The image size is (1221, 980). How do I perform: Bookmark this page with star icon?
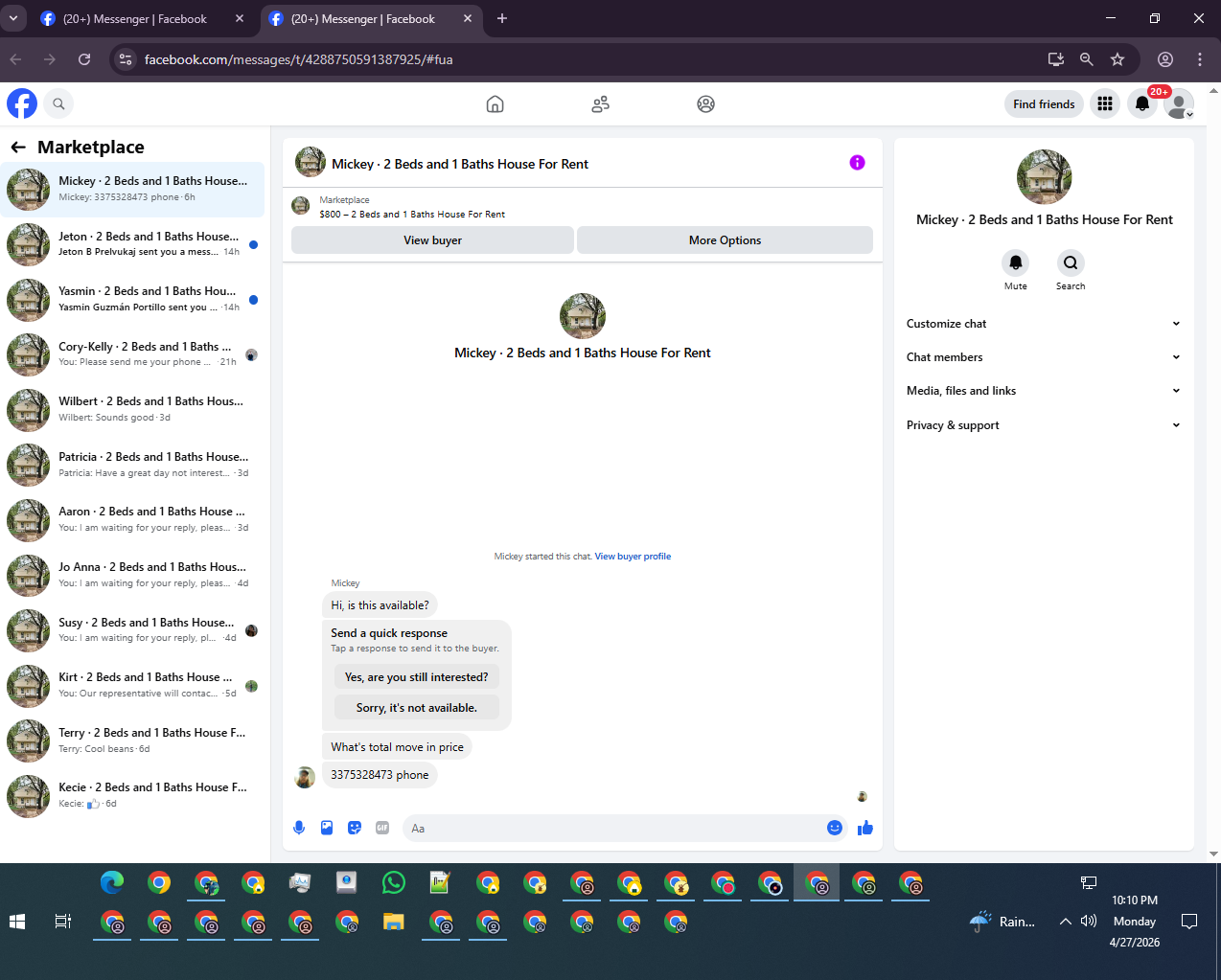click(x=1117, y=59)
